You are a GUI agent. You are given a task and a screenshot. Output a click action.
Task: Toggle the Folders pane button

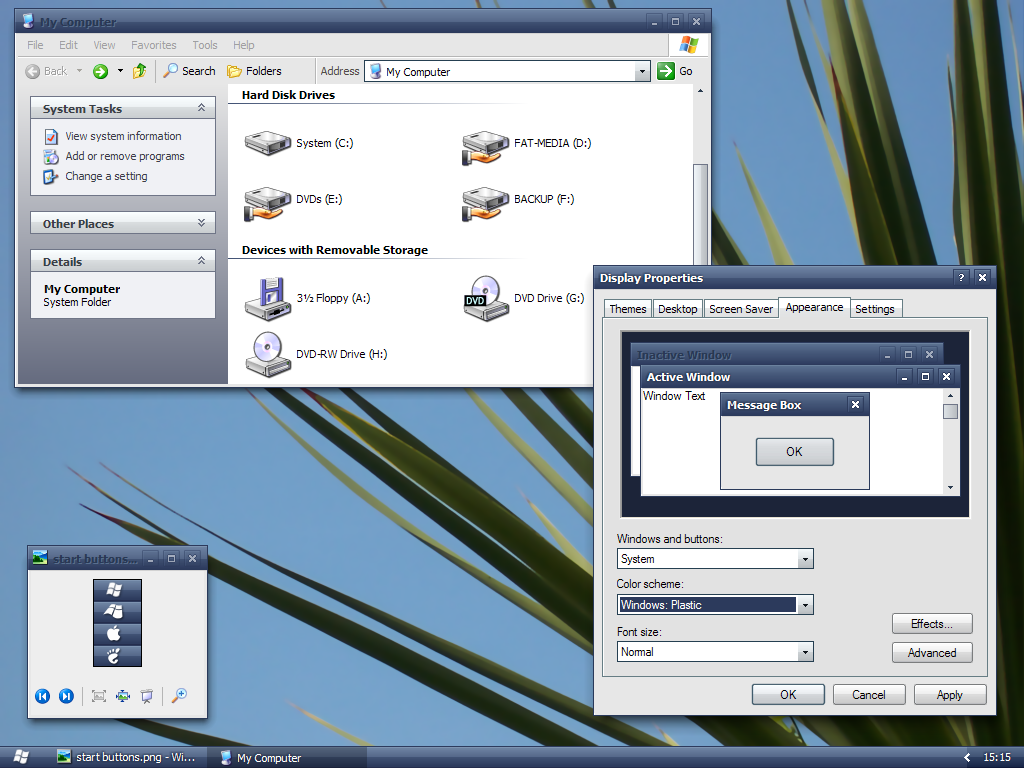[x=254, y=71]
